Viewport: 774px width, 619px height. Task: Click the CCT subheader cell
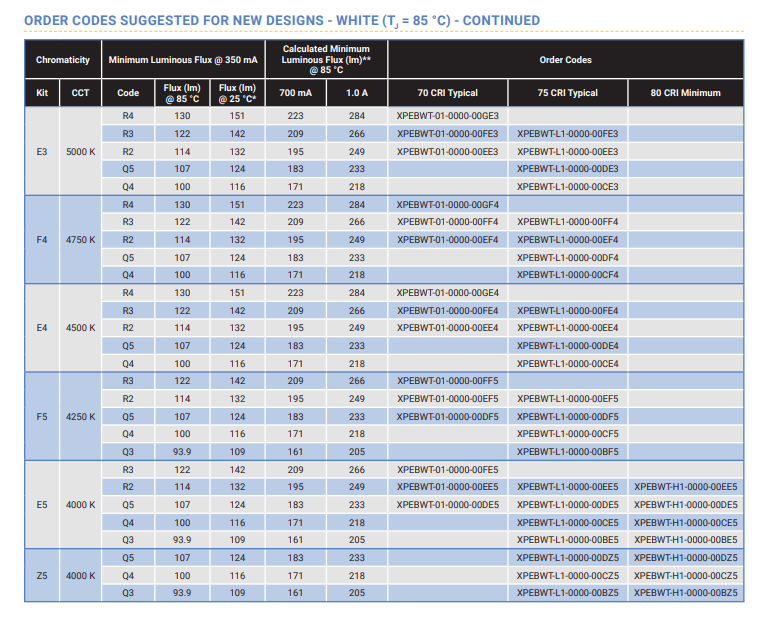(80, 93)
